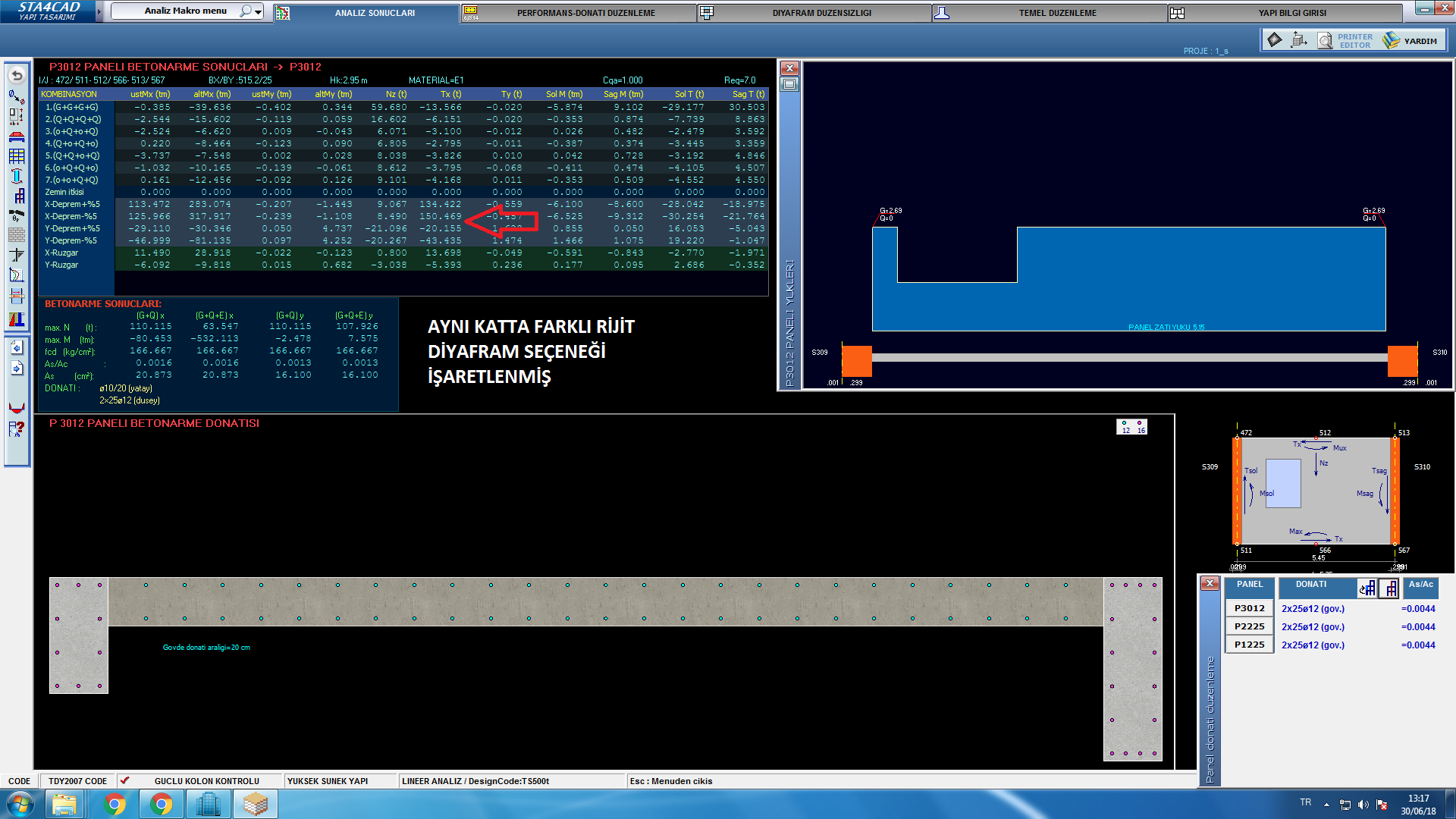
Task: Open the Analiz Makro menu
Action: pyautogui.click(x=187, y=11)
